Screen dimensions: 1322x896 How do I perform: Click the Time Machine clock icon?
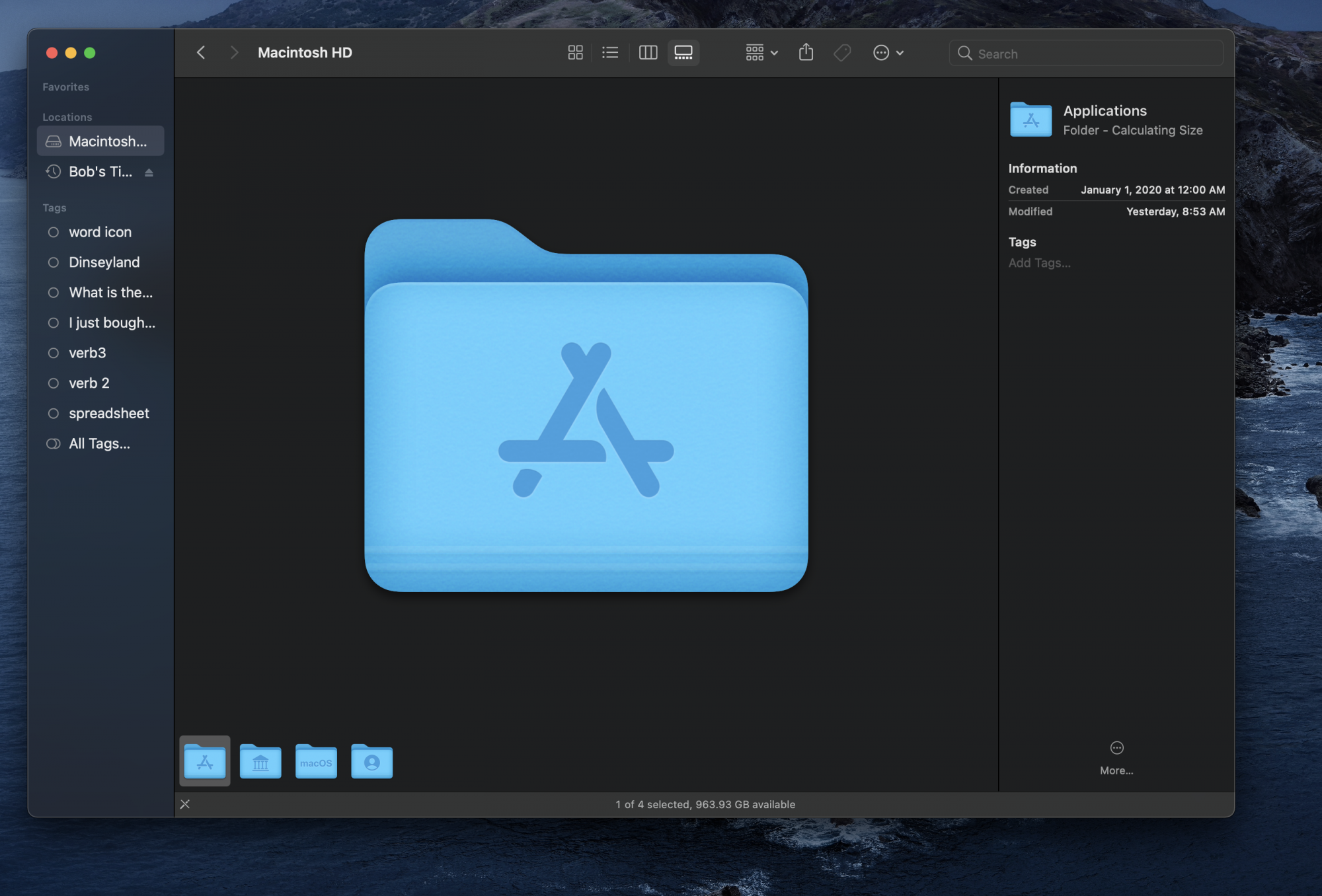pyautogui.click(x=54, y=172)
